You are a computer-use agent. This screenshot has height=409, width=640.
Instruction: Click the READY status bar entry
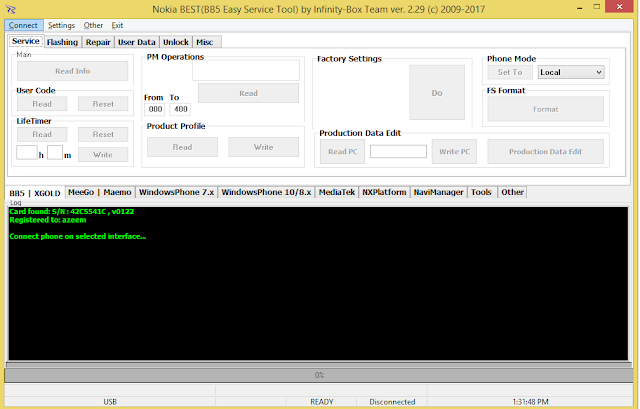click(x=322, y=402)
